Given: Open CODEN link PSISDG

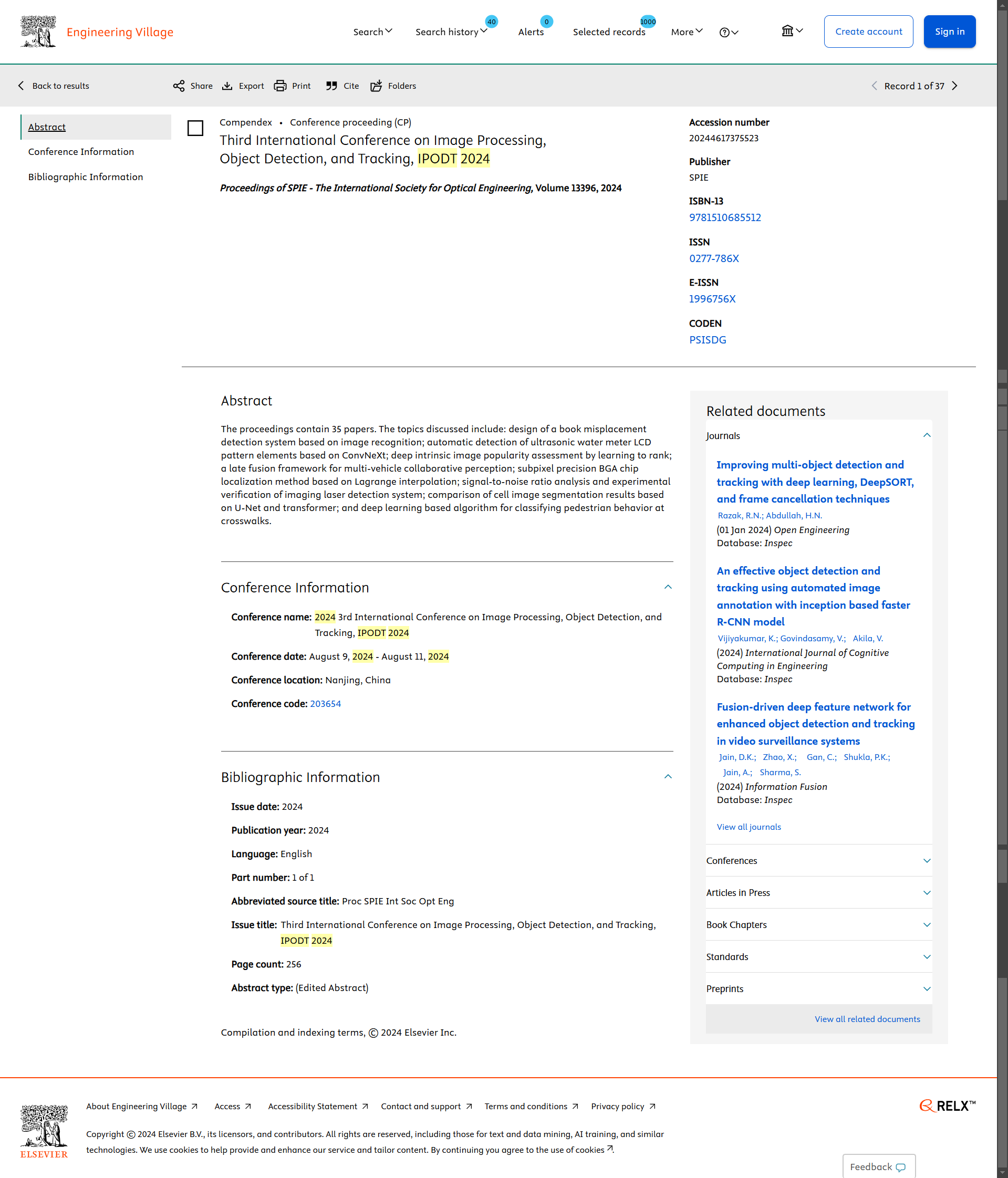Looking at the screenshot, I should (x=708, y=340).
